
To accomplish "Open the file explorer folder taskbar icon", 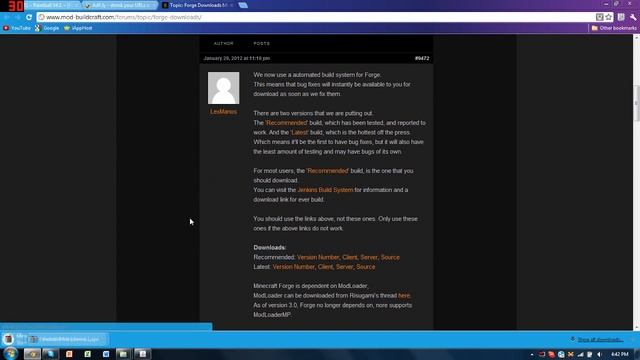I will (x=124, y=354).
